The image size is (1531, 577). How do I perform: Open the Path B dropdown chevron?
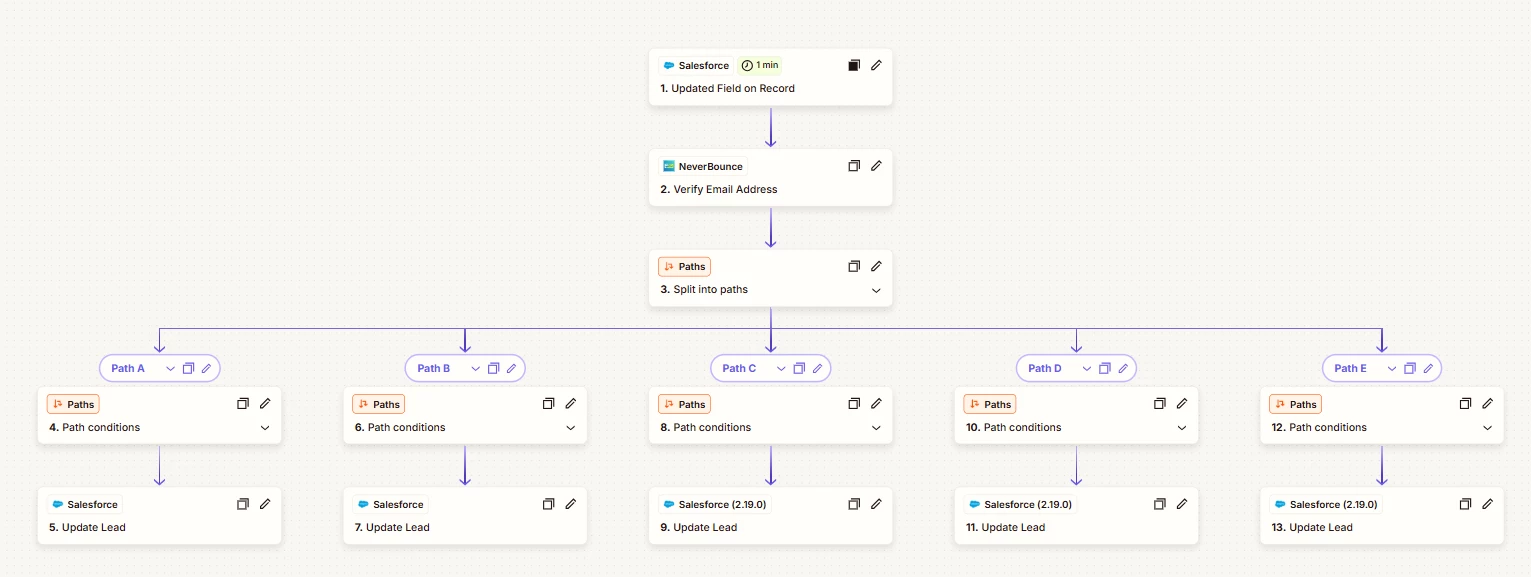tap(475, 368)
